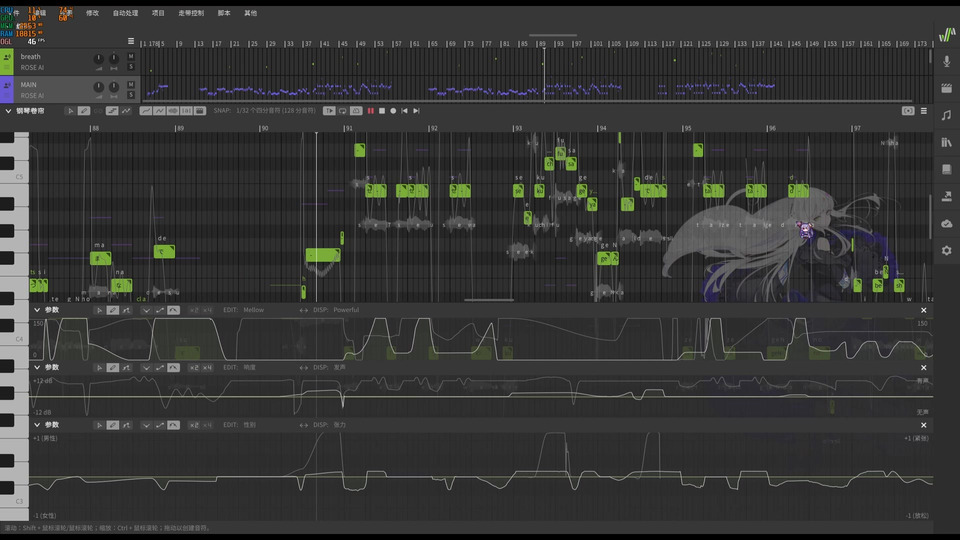The width and height of the screenshot is (960, 540).
Task: Open the Render panel clapperboard icon
Action: (x=947, y=88)
